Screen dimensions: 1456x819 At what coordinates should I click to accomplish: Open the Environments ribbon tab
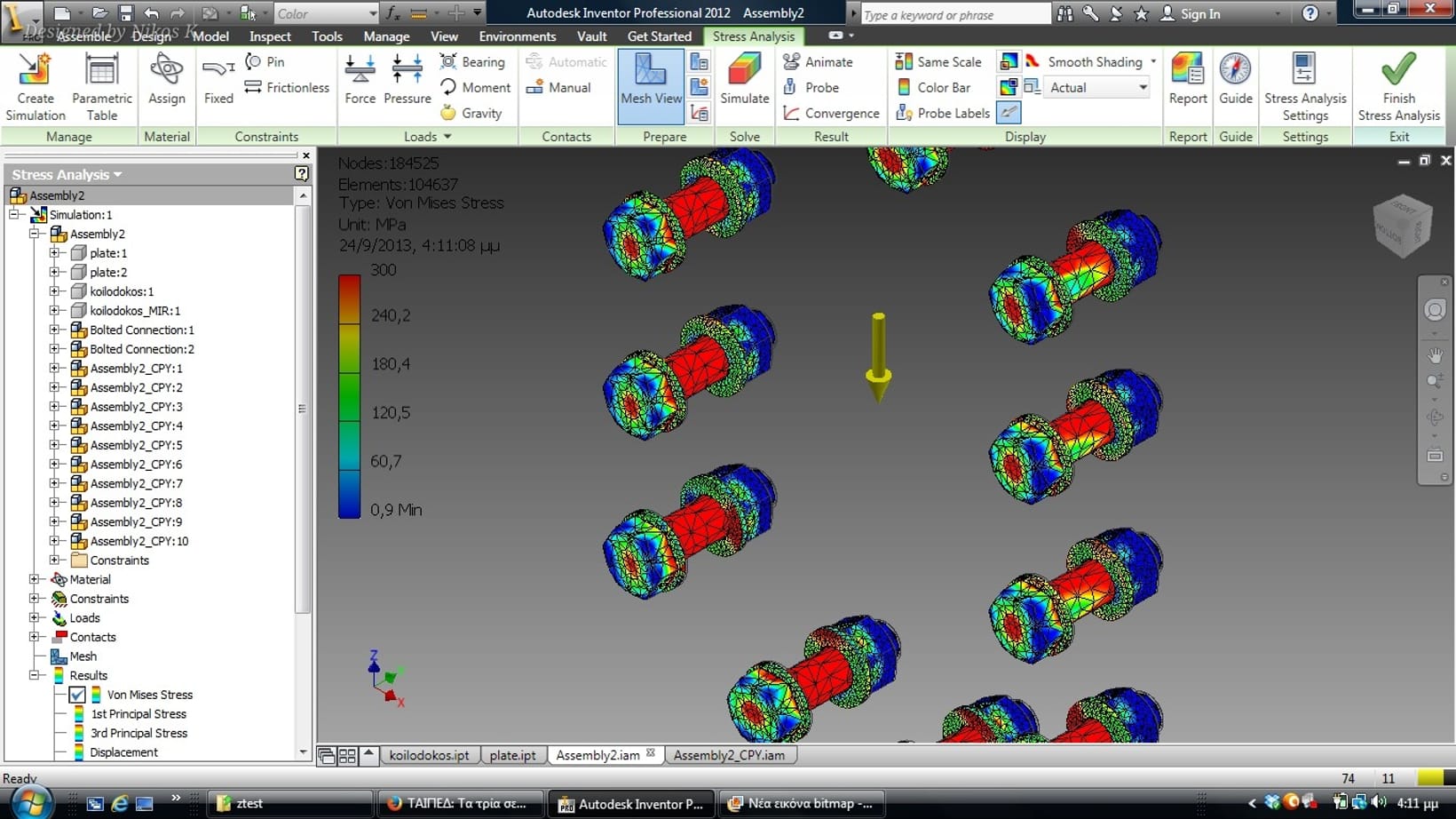(x=517, y=36)
